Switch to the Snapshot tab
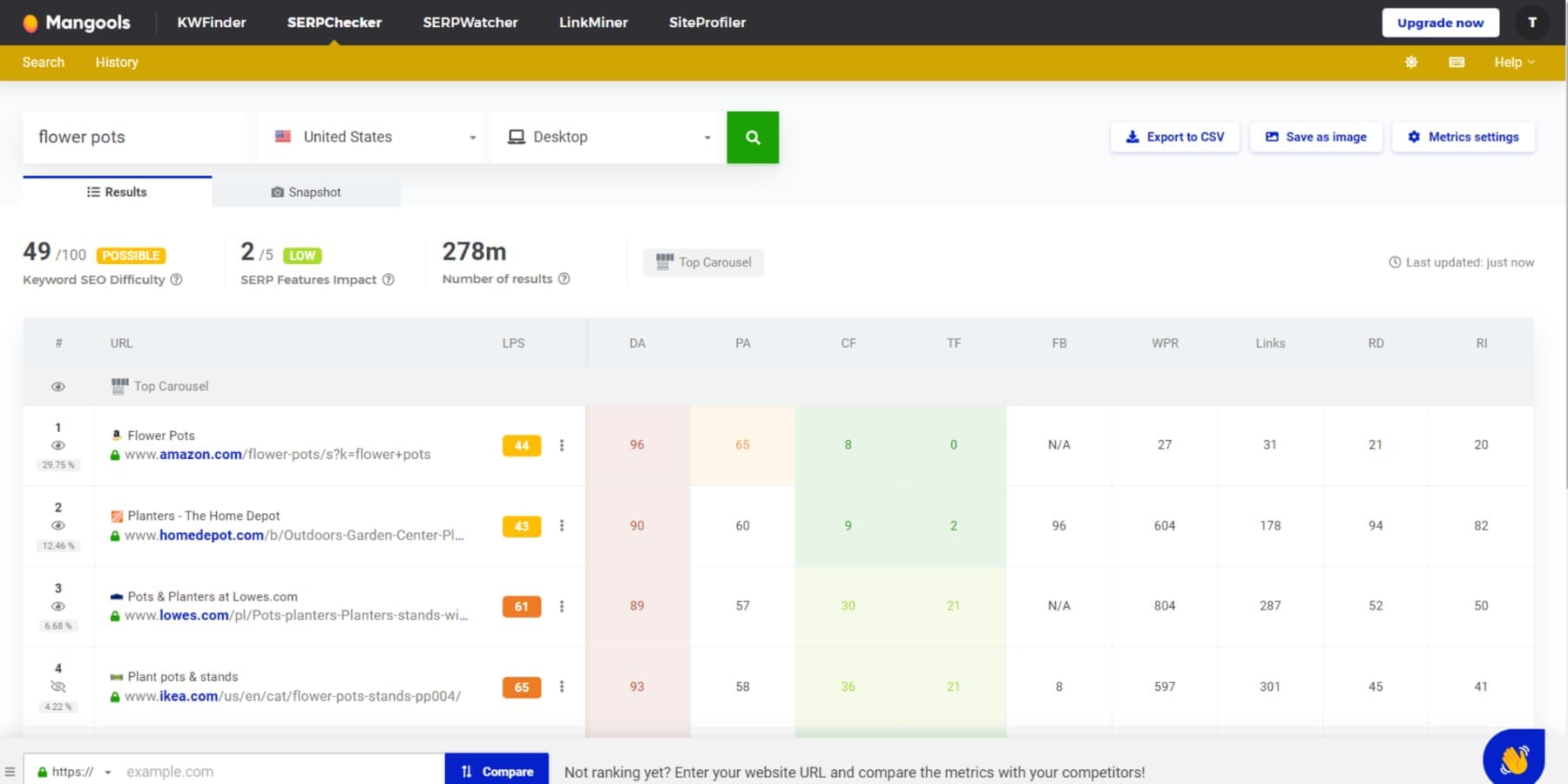The width and height of the screenshot is (1568, 784). pyautogui.click(x=306, y=192)
